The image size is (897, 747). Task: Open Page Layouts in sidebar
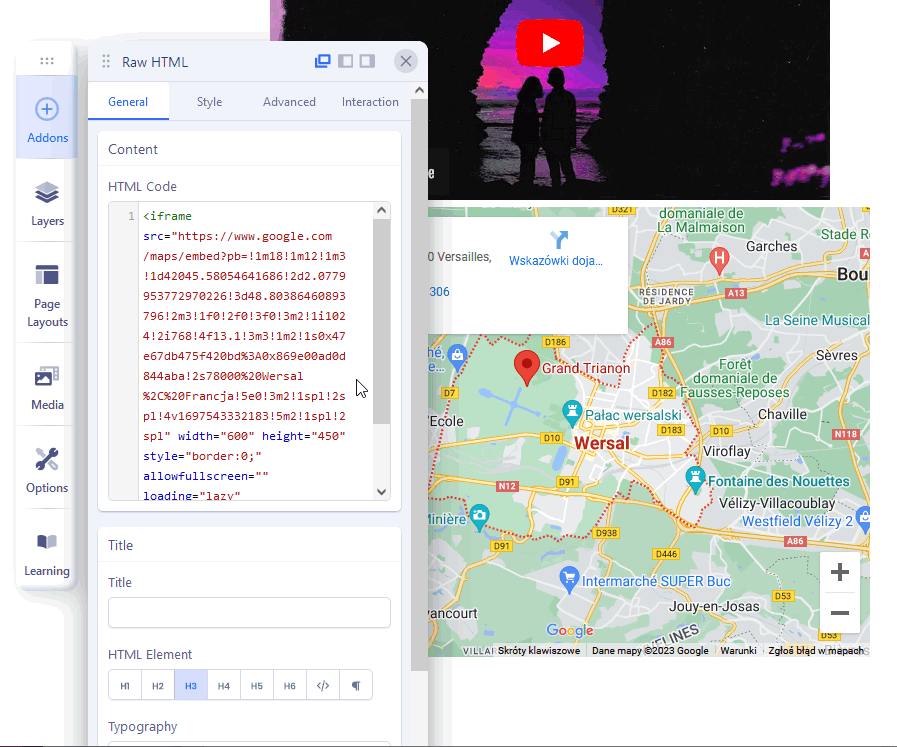[47, 293]
